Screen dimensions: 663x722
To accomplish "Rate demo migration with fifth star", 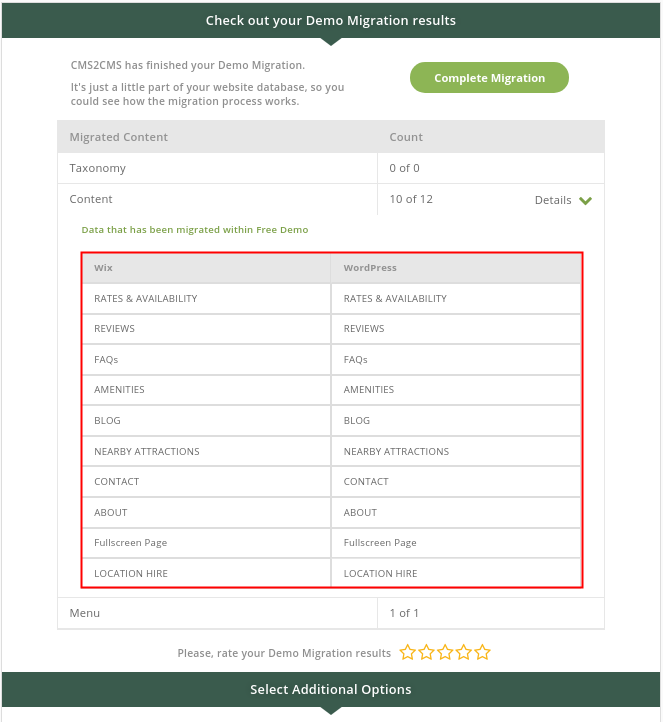I will click(x=482, y=652).
